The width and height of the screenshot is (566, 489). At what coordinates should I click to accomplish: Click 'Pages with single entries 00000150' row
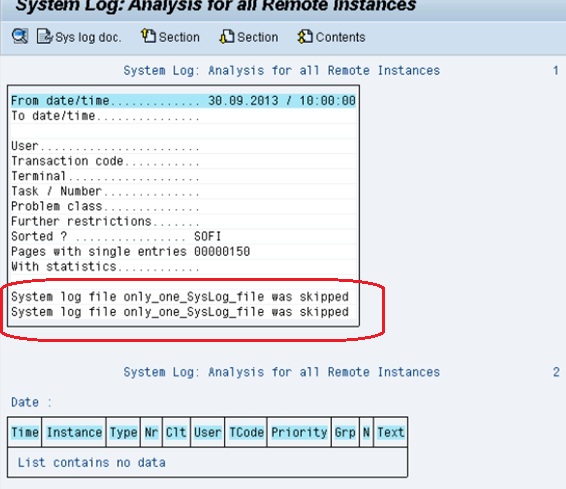click(183, 252)
